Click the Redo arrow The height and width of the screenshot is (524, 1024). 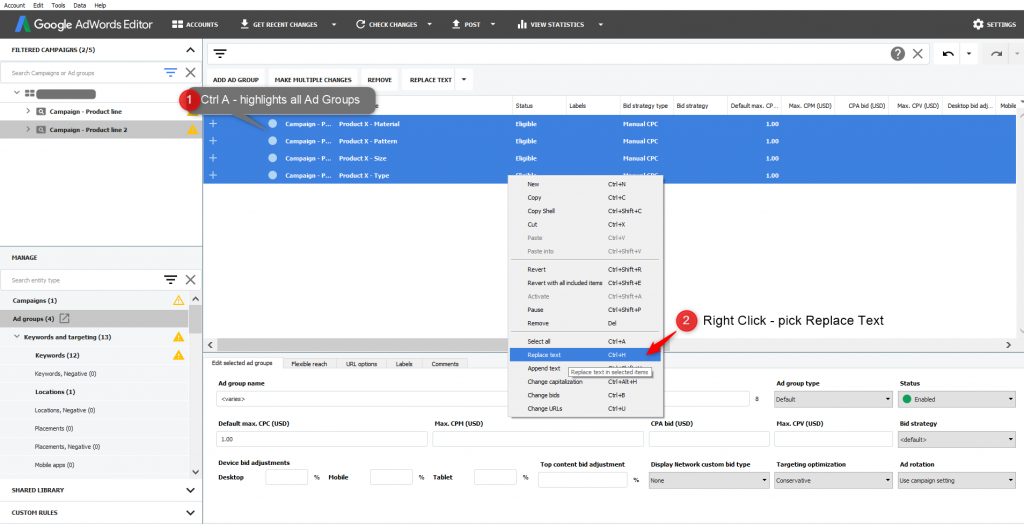(x=996, y=54)
